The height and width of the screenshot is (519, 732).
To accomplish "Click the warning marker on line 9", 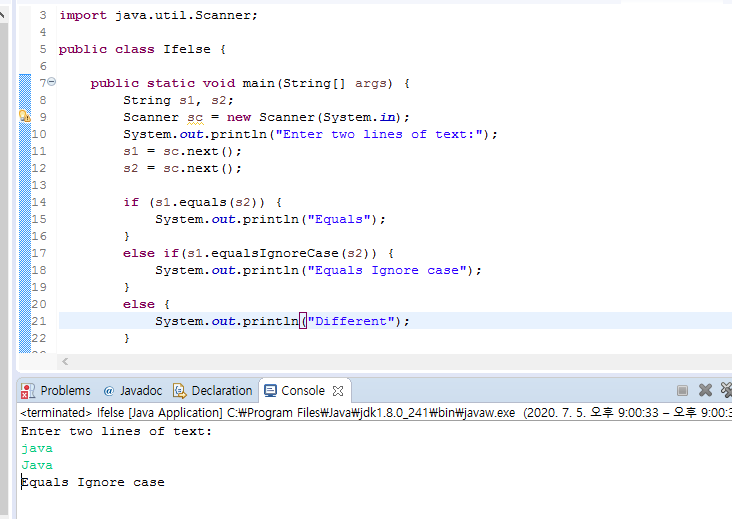I will pos(25,116).
